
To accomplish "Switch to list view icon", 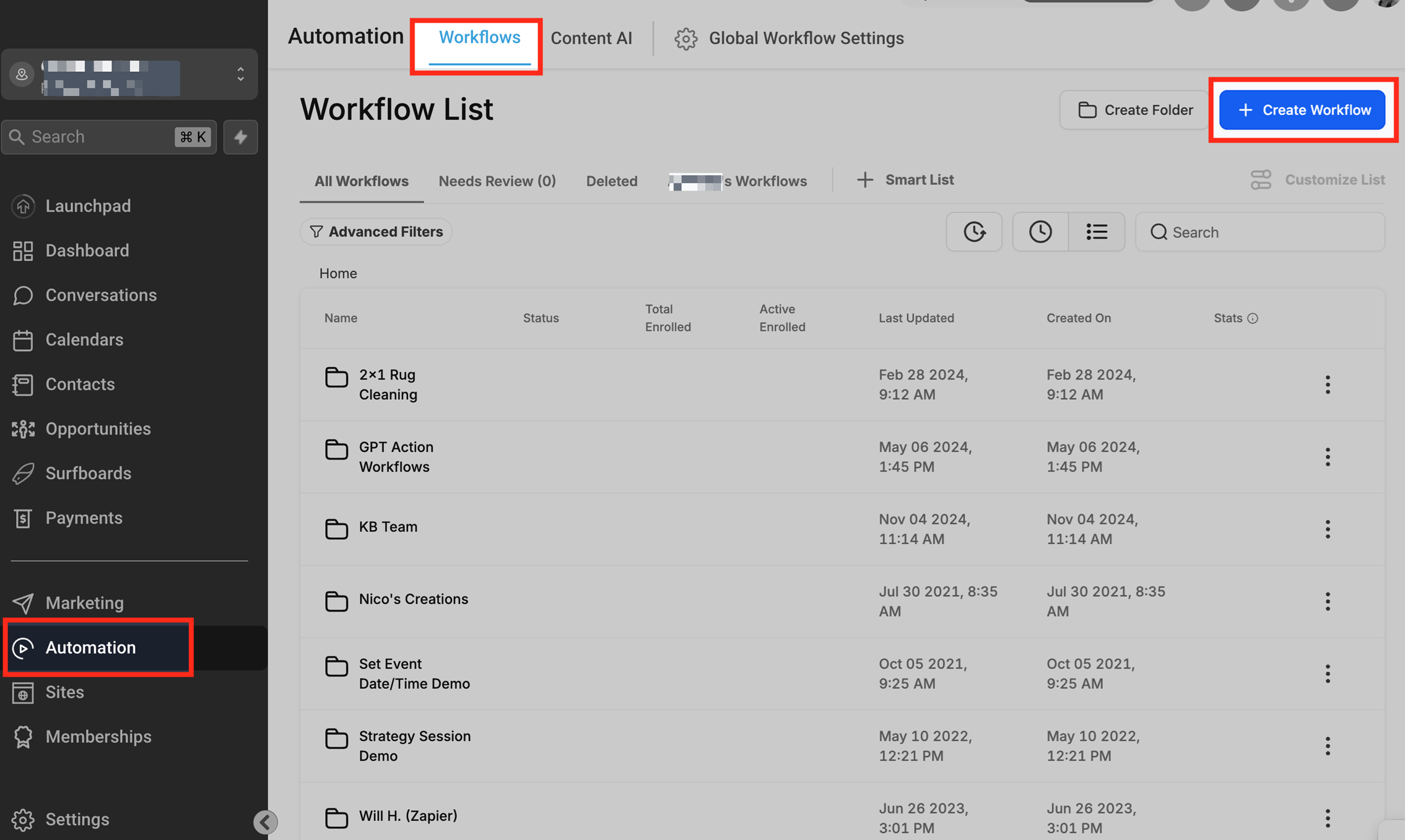I will (x=1096, y=232).
